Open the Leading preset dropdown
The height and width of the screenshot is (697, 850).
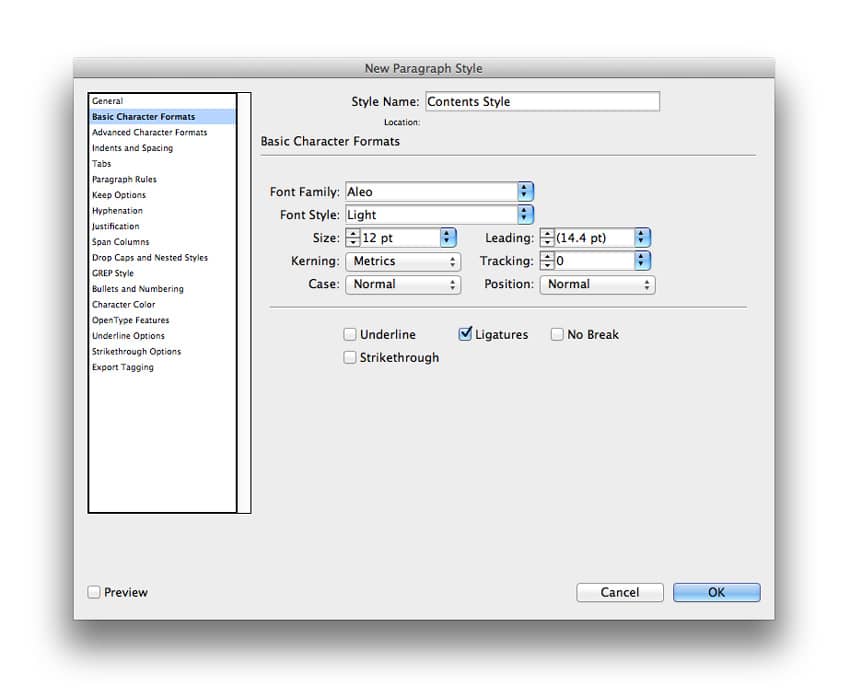tap(642, 238)
